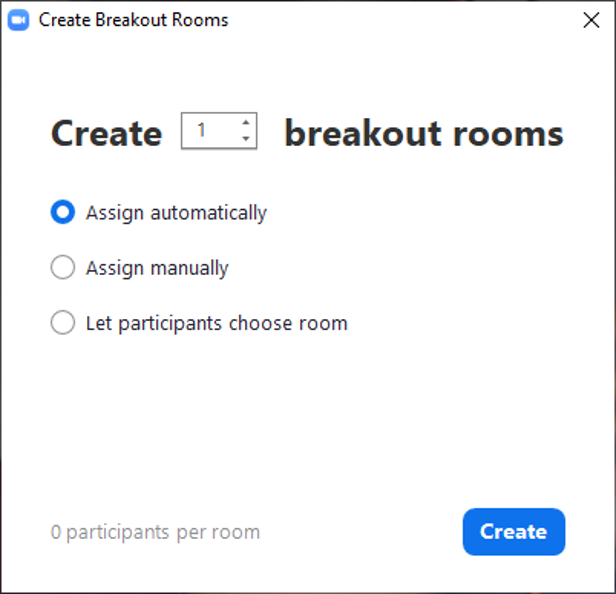Click the empty circle beside Assign manually
616x594 pixels.
(63, 268)
